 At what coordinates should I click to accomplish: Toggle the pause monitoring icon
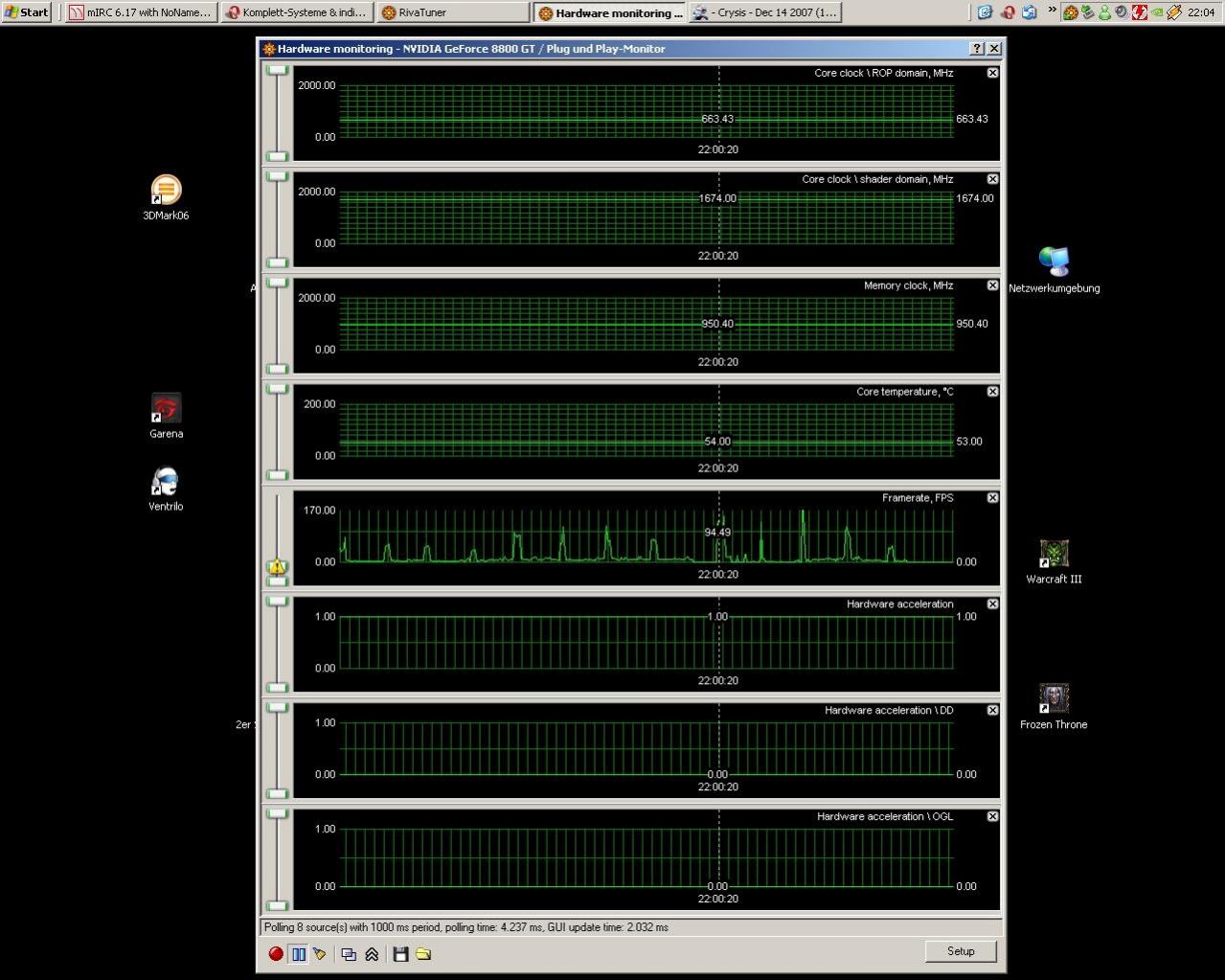click(x=299, y=954)
